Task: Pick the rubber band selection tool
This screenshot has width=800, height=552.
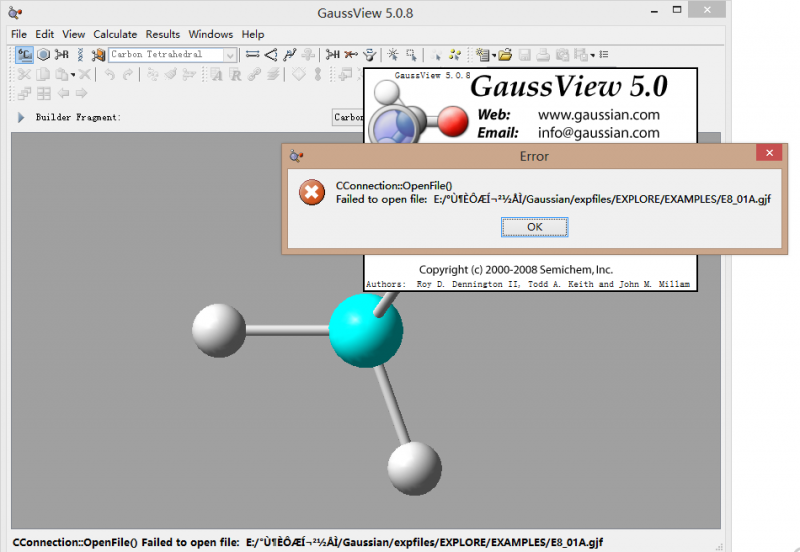Action: pyautogui.click(x=411, y=54)
